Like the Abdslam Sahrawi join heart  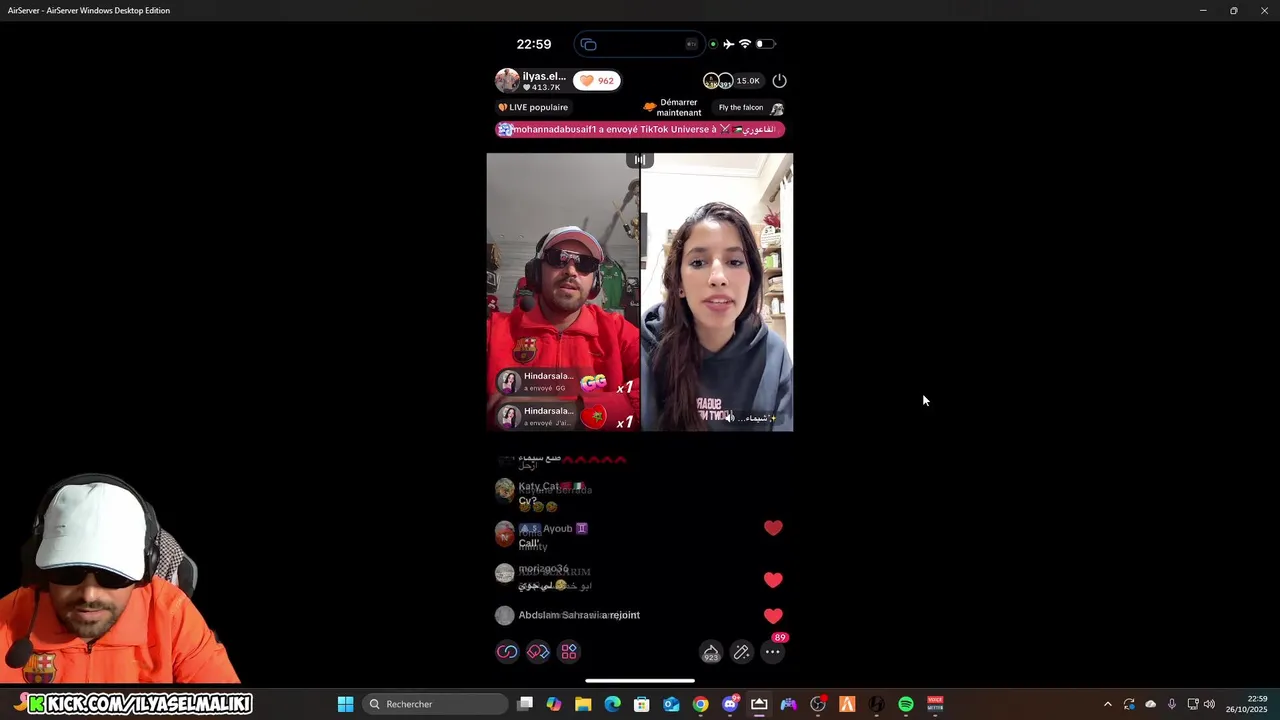(773, 616)
